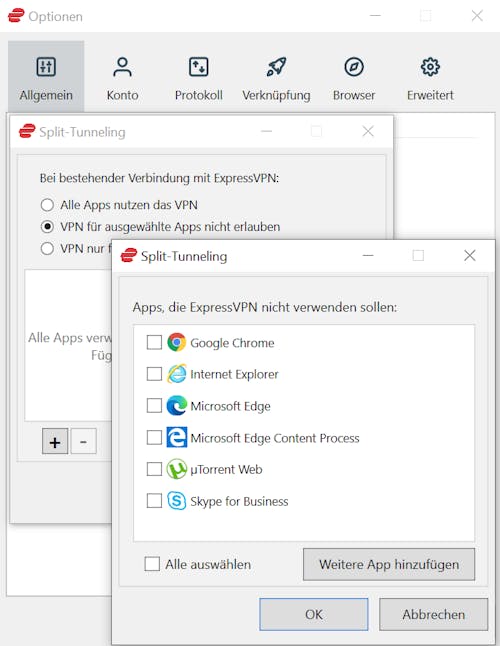Click the Microsoft Edge app icon
Image resolution: width=500 pixels, height=646 pixels.
(177, 405)
